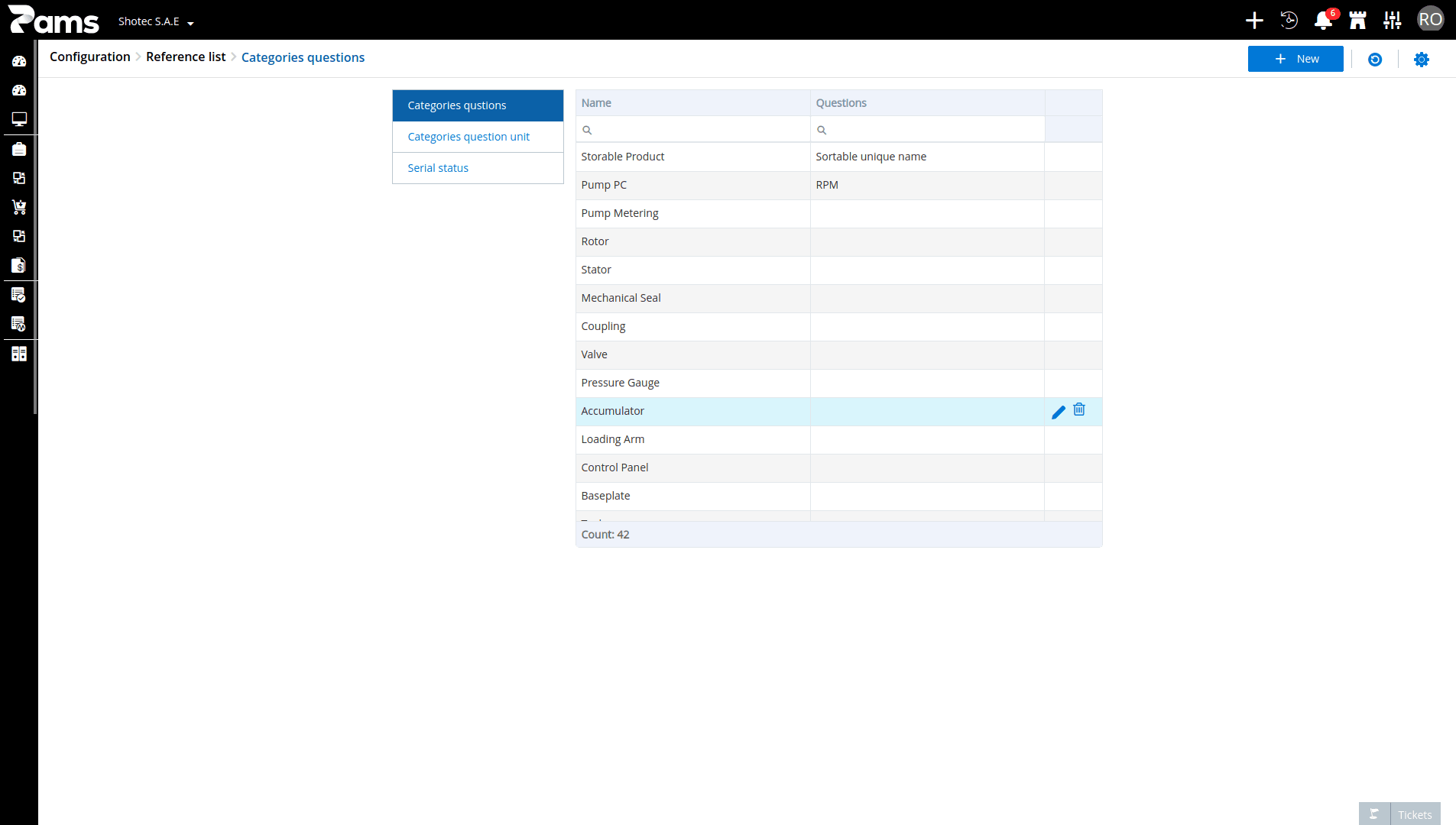
Task: Edit the Accumulator row with pencil icon
Action: tap(1059, 412)
